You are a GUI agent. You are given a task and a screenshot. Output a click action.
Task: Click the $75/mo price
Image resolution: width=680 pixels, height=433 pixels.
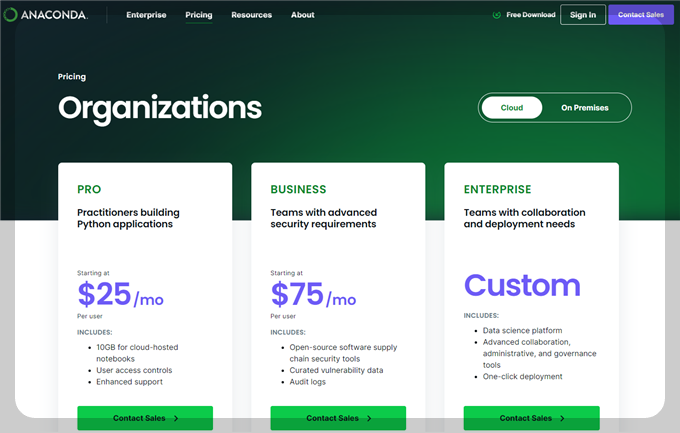tap(313, 294)
